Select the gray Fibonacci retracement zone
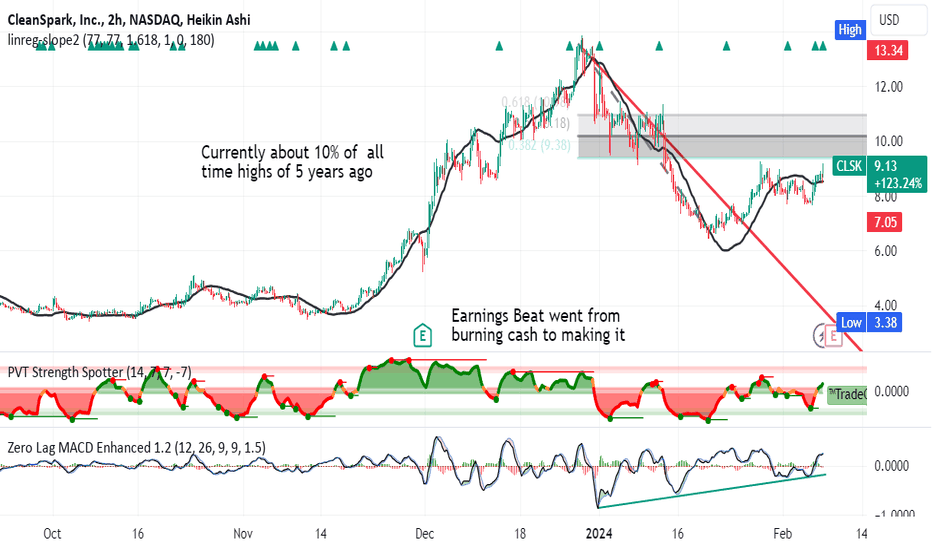The image size is (932, 550). pyautogui.click(x=722, y=136)
